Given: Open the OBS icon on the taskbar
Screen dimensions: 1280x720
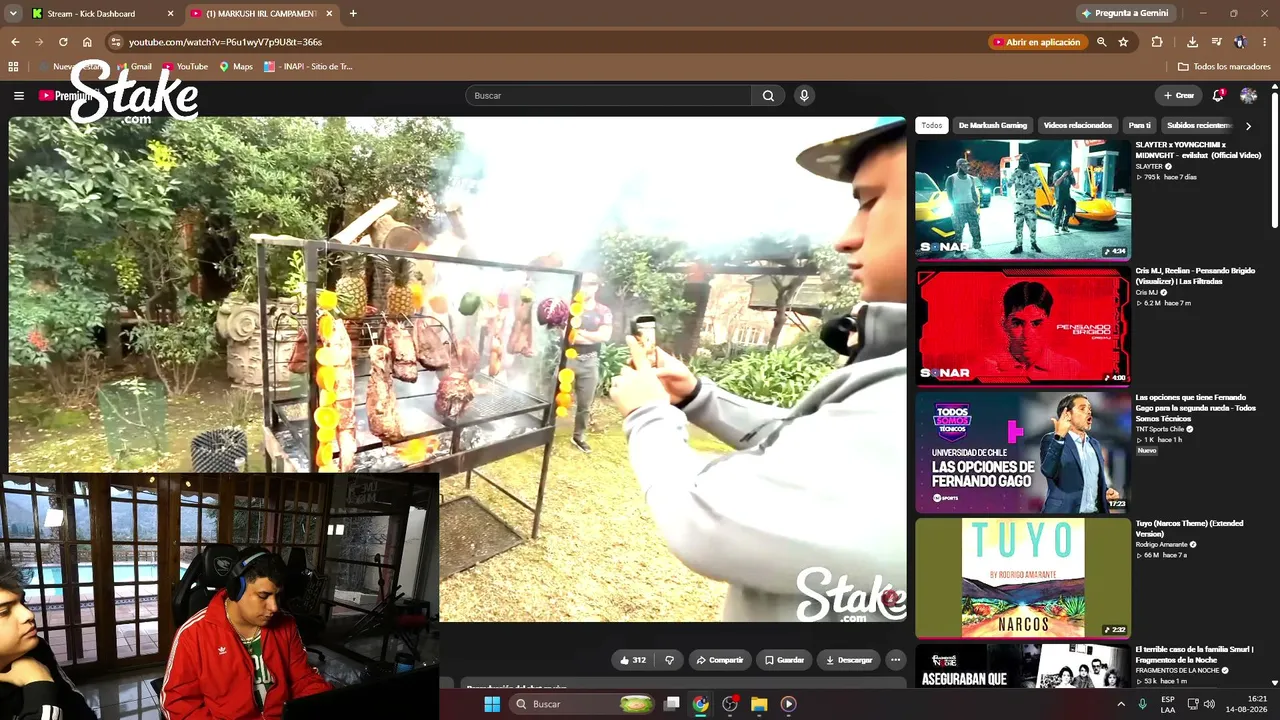Looking at the screenshot, I should [730, 704].
